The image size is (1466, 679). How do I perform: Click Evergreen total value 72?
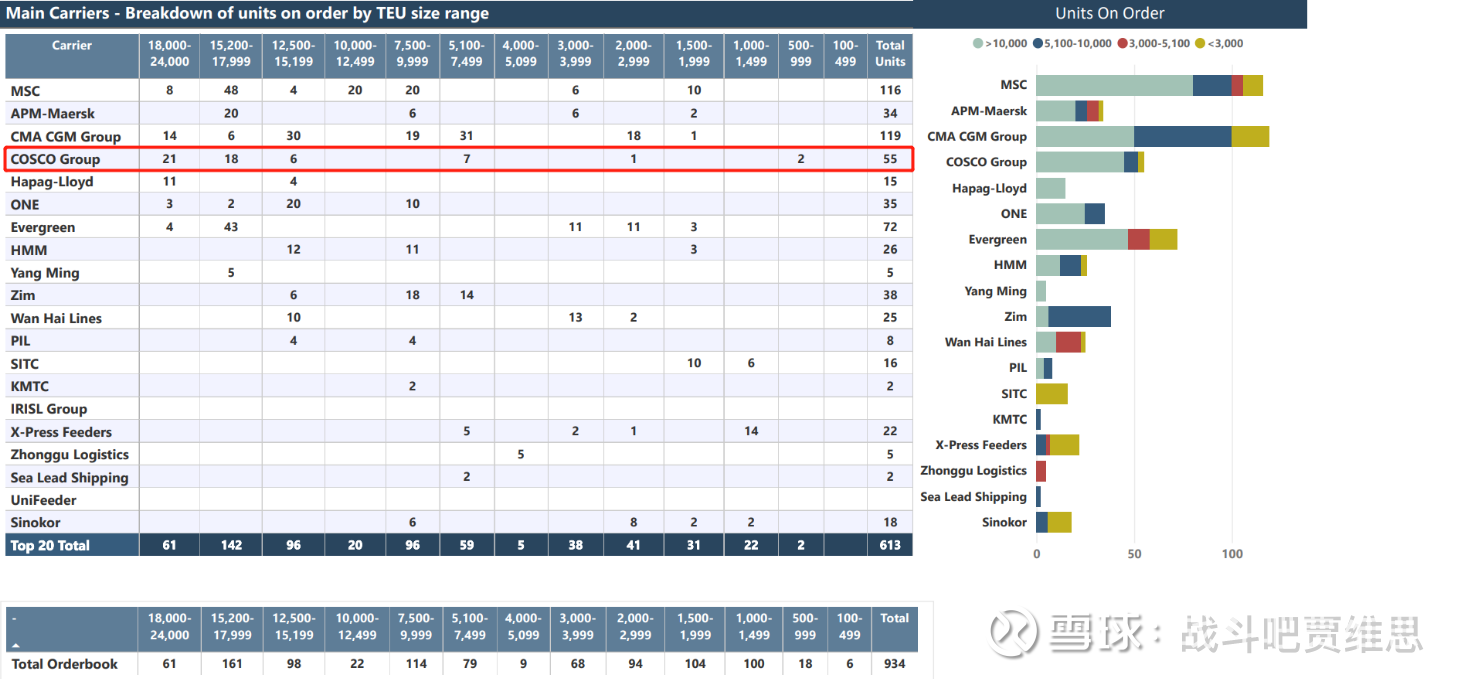pos(890,227)
